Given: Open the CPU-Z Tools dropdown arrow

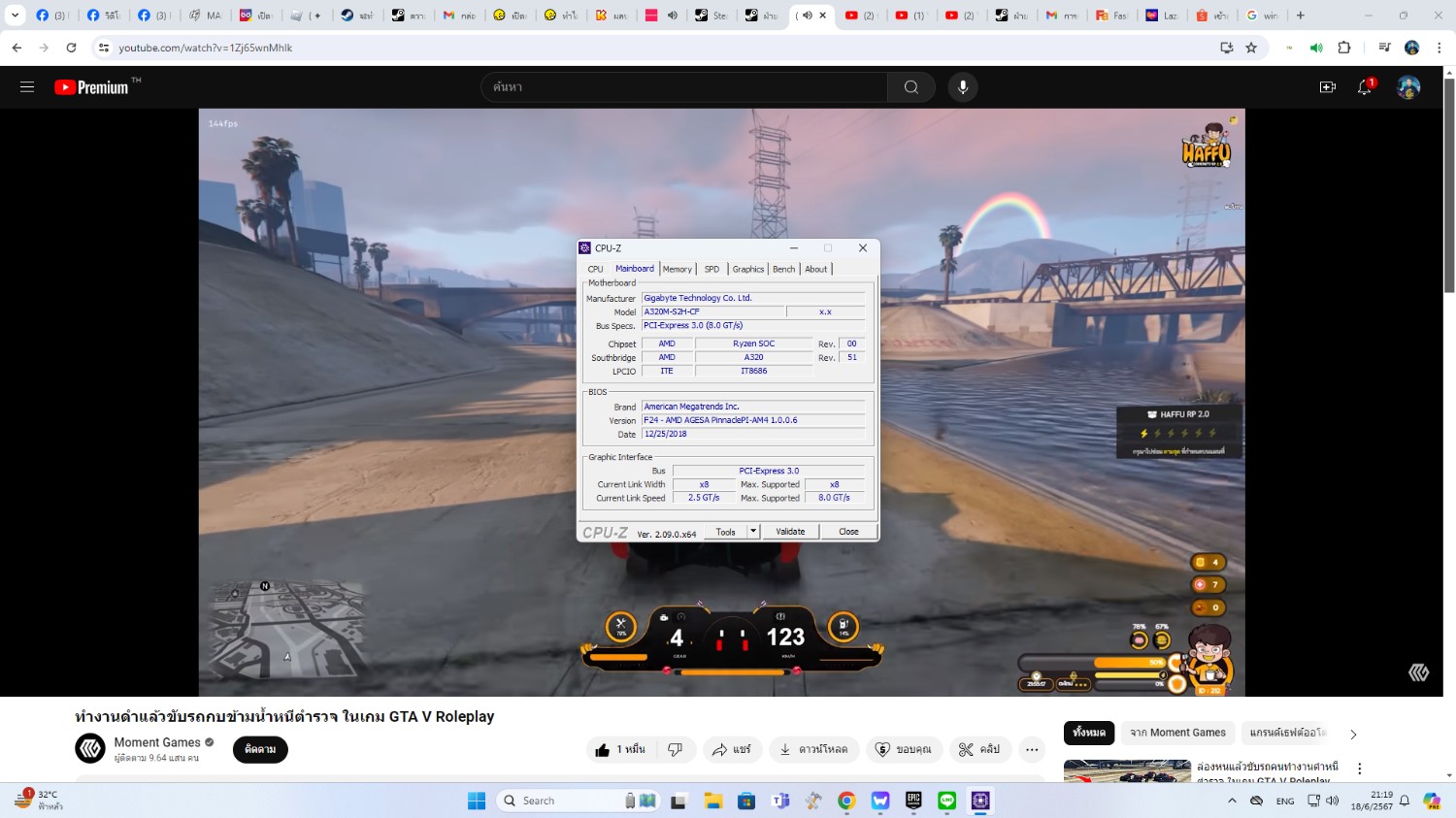Looking at the screenshot, I should pyautogui.click(x=752, y=532).
